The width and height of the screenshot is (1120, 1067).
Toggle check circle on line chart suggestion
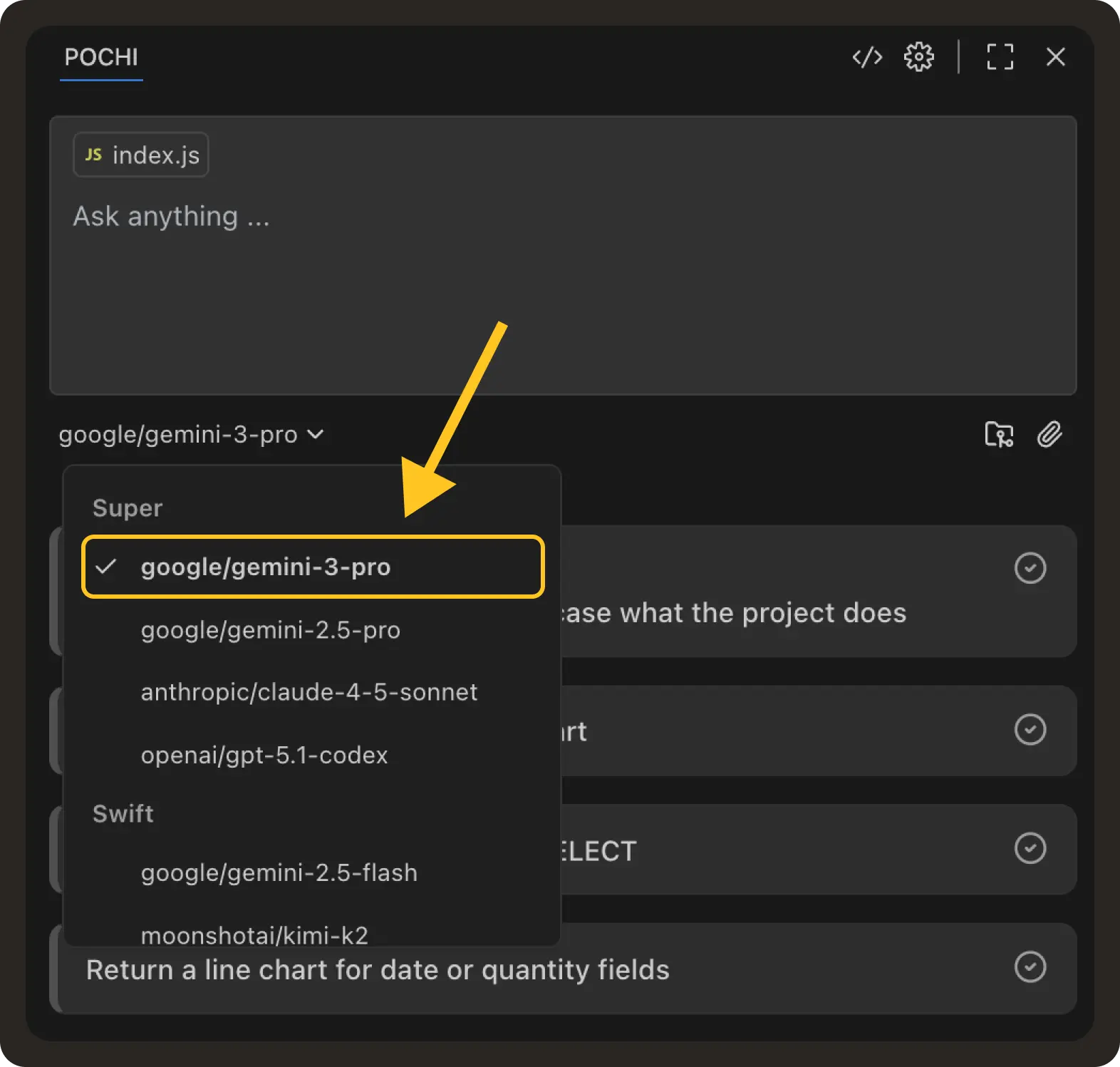click(1030, 967)
